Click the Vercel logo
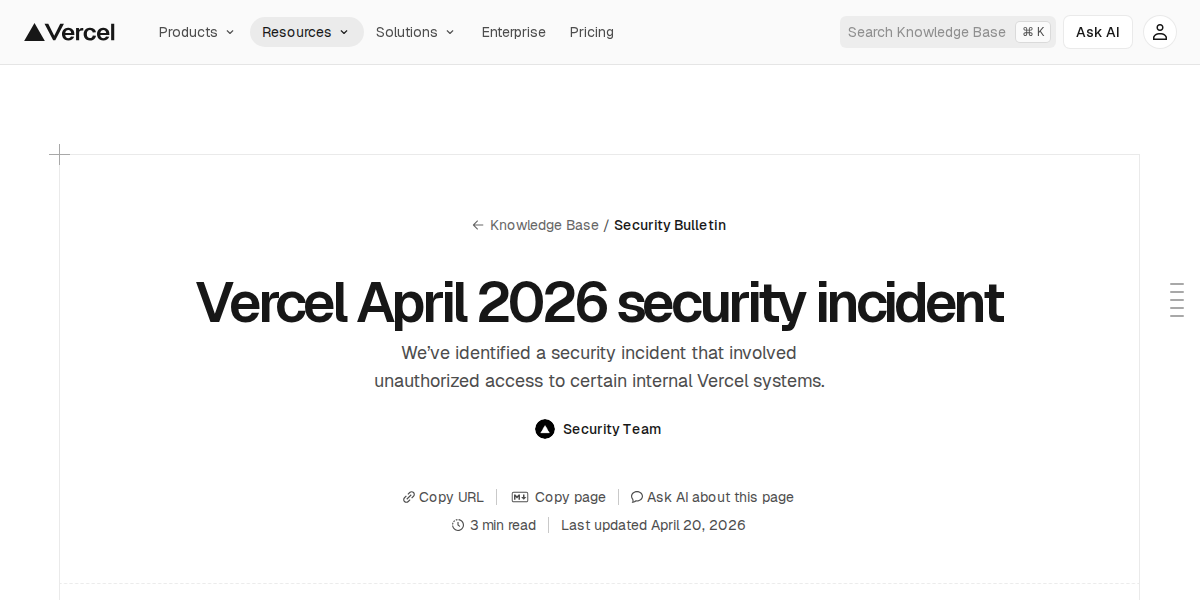 click(69, 31)
